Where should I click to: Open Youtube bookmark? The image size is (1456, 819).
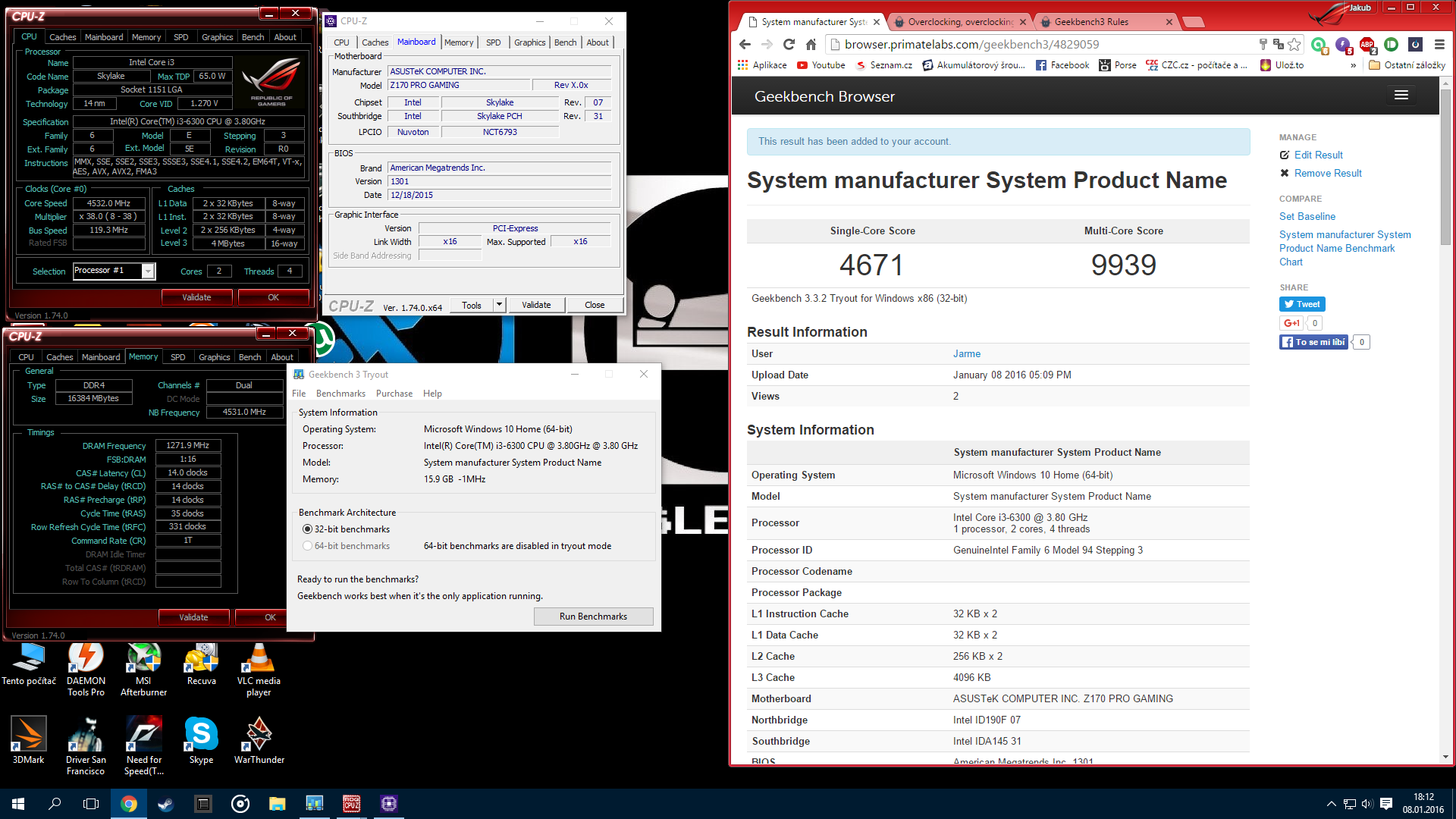(821, 65)
